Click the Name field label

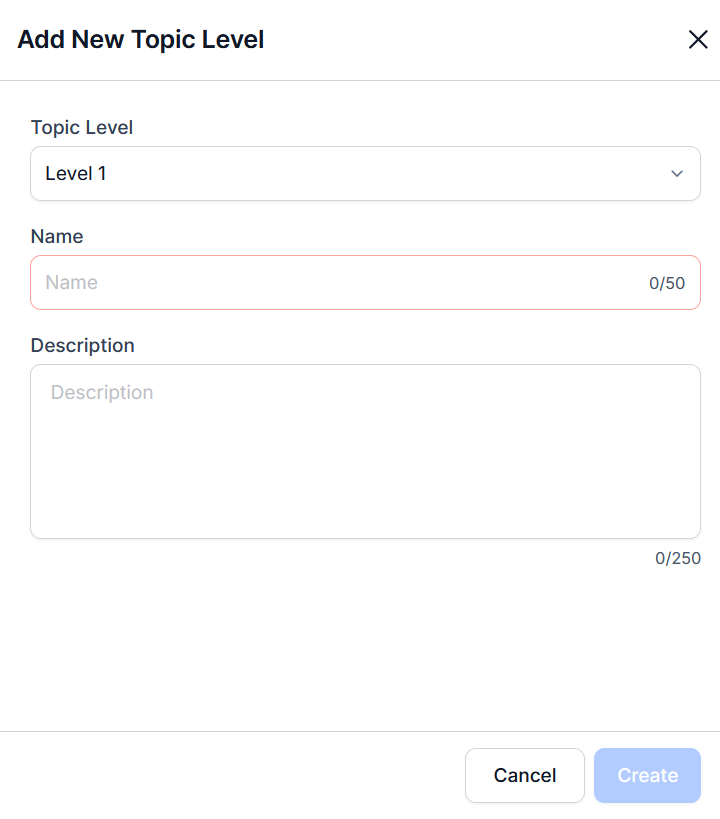[57, 236]
